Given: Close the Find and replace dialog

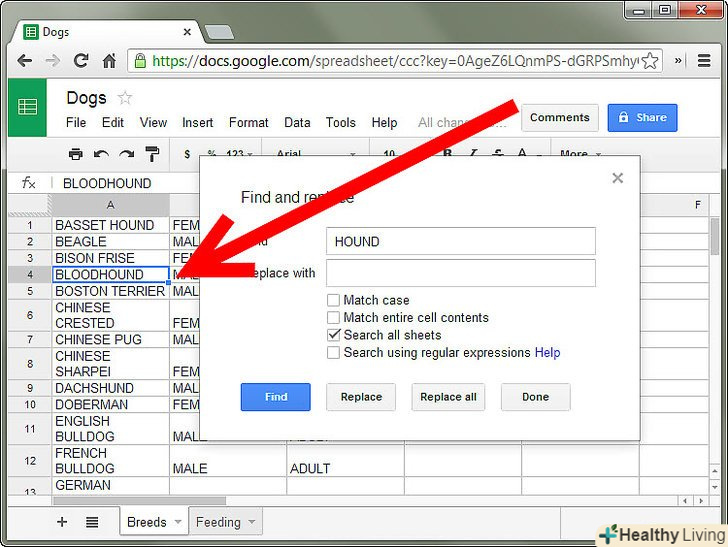Looking at the screenshot, I should (x=618, y=178).
